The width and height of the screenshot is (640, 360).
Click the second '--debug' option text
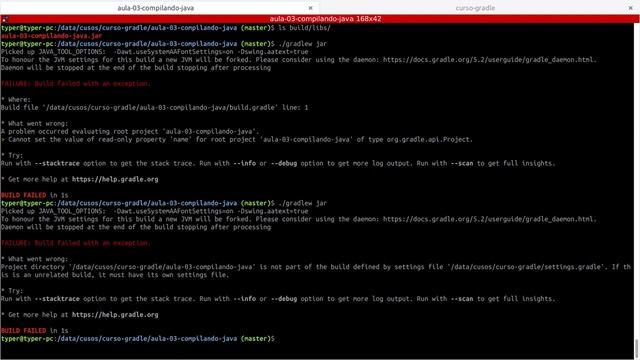[284, 299]
